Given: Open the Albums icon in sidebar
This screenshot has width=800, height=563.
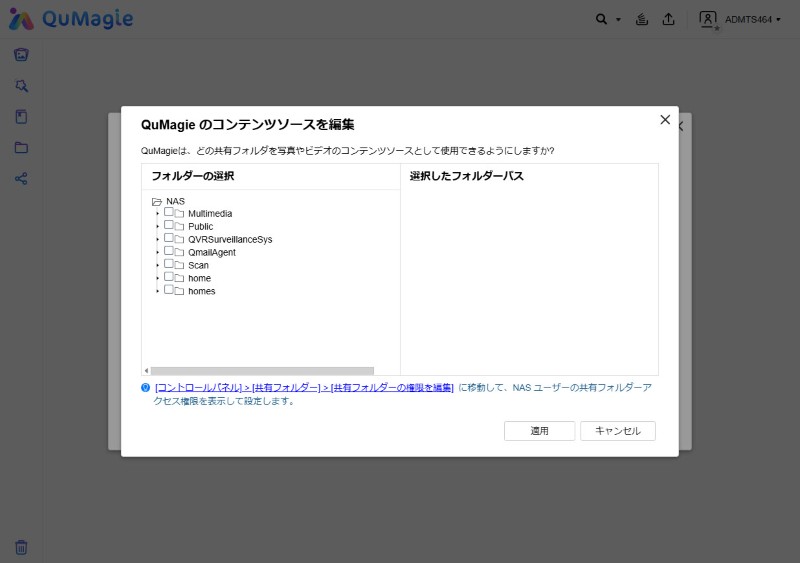Looking at the screenshot, I should point(21,117).
